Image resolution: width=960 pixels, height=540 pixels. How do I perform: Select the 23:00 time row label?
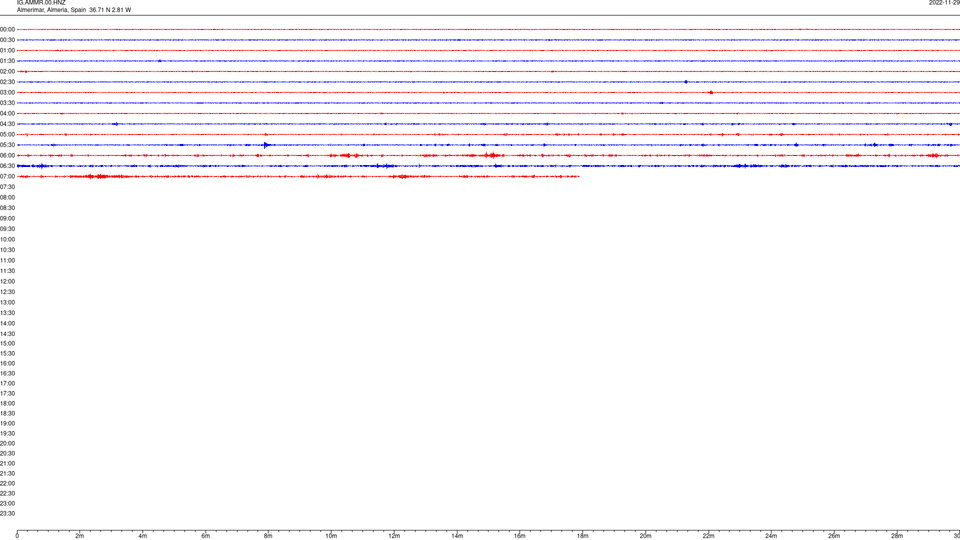[x=7, y=503]
